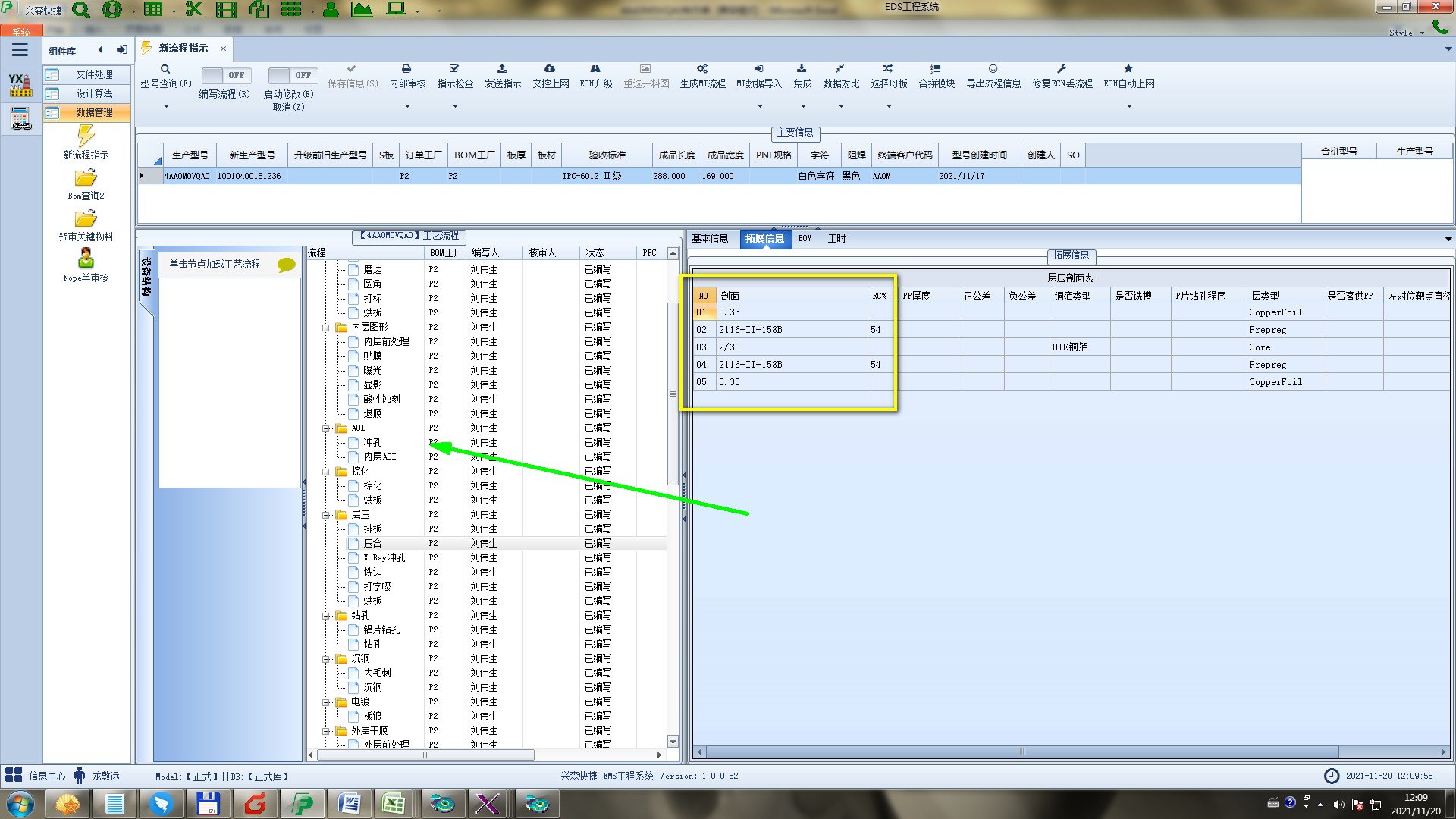Click the 修复ECN丢流程 wrench icon
This screenshot has height=819, width=1456.
pos(1062,69)
